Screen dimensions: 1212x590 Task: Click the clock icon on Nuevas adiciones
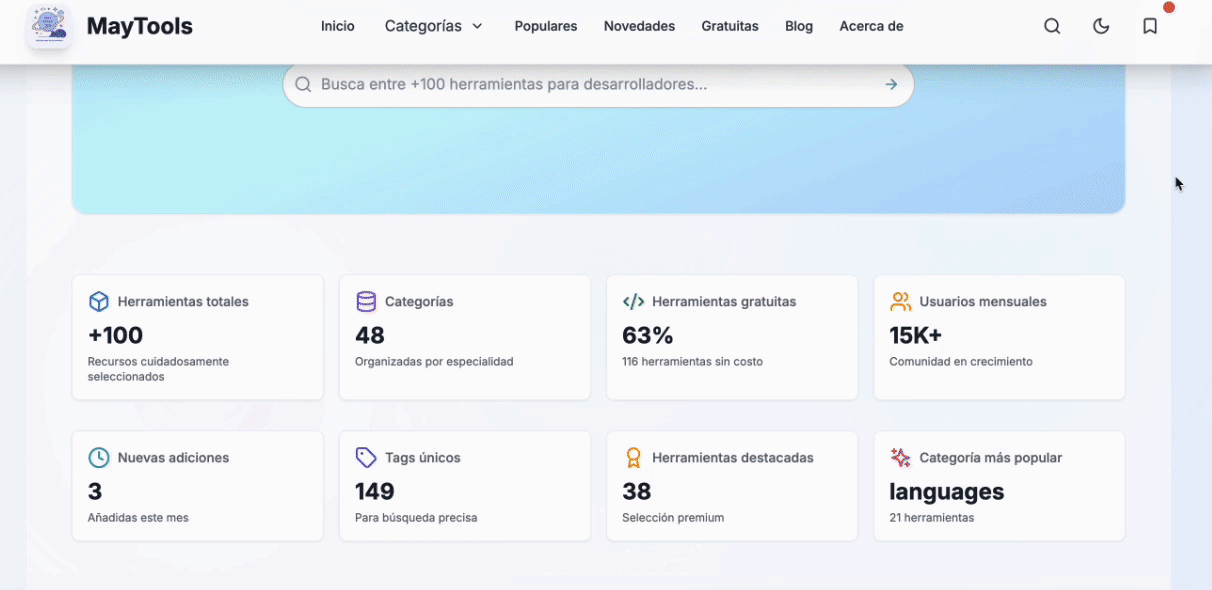click(99, 457)
